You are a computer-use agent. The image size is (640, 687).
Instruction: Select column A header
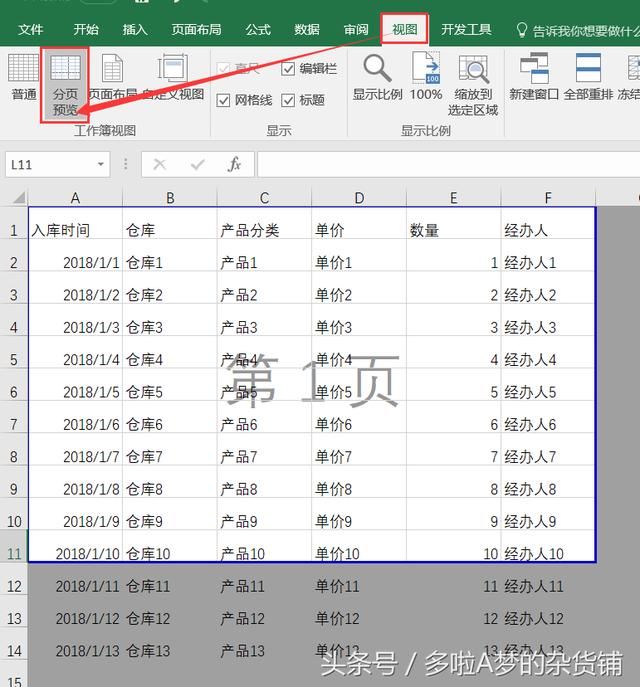(x=75, y=198)
